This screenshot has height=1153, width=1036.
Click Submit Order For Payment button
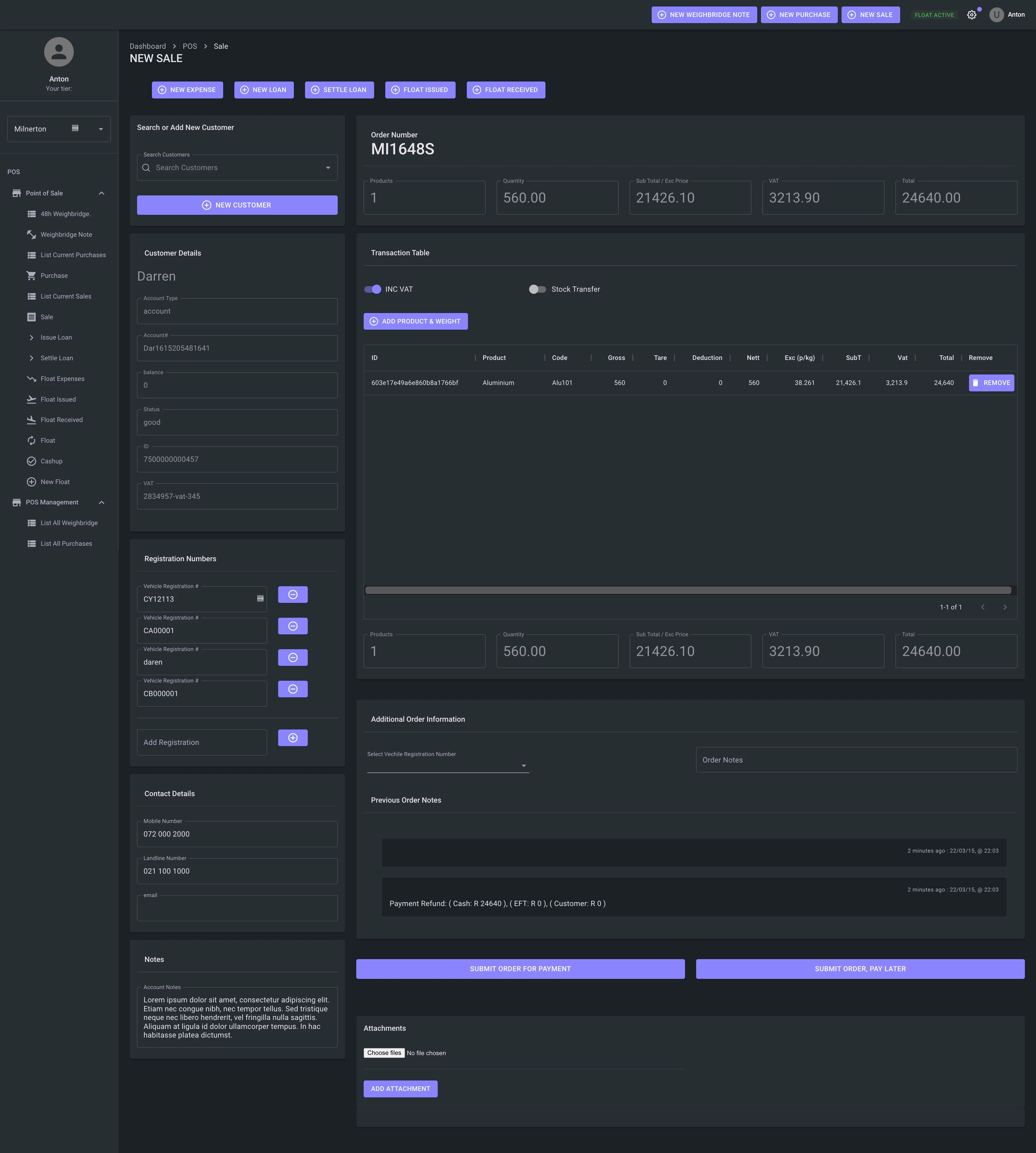coord(520,969)
